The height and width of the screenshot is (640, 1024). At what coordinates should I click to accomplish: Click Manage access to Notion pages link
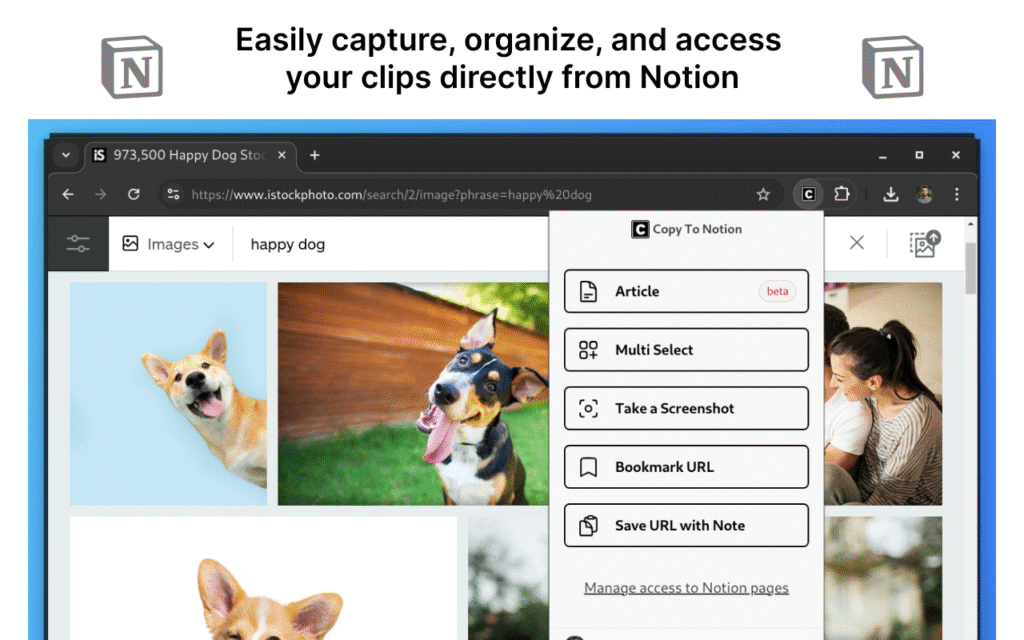[x=686, y=588]
